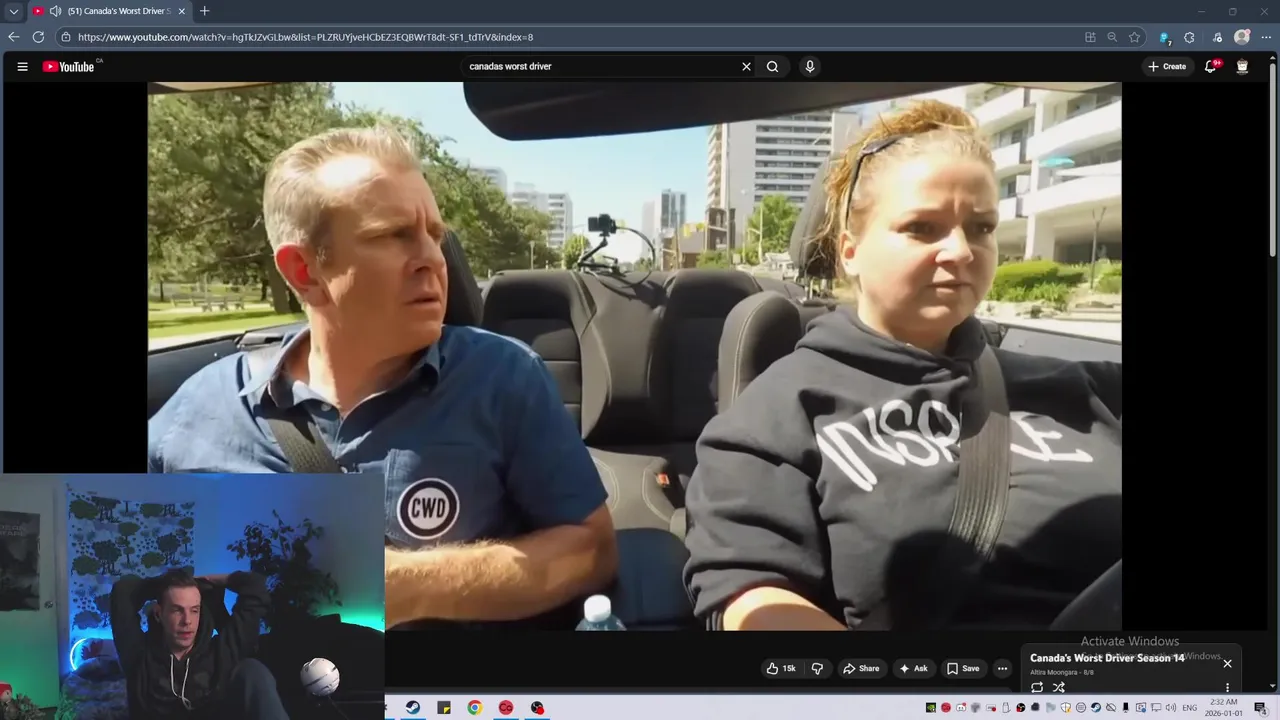Dislike the video with thumbs down

click(817, 669)
